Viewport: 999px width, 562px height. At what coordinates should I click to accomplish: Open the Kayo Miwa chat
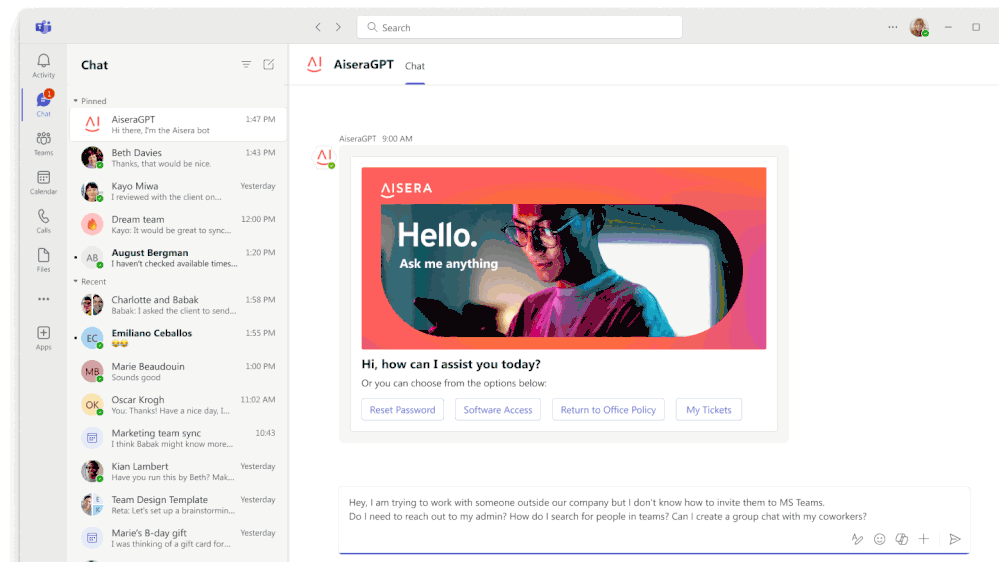pos(178,191)
